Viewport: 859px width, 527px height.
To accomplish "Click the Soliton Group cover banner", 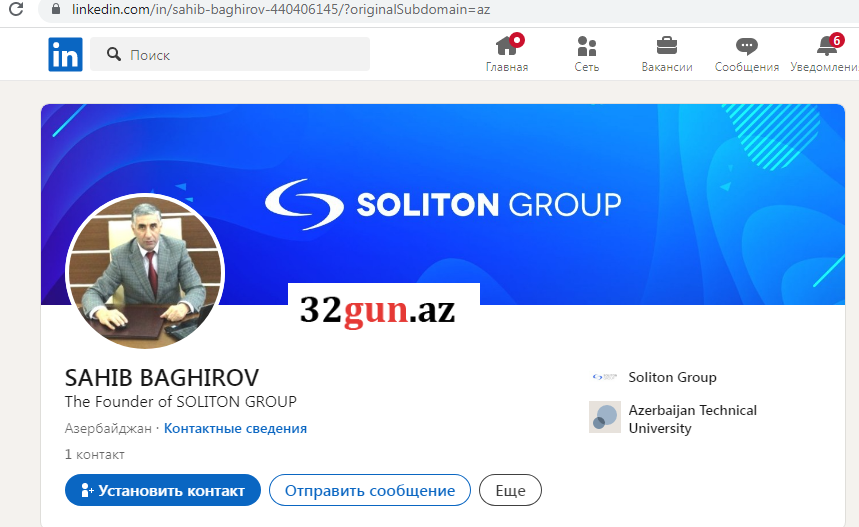I will click(x=443, y=204).
